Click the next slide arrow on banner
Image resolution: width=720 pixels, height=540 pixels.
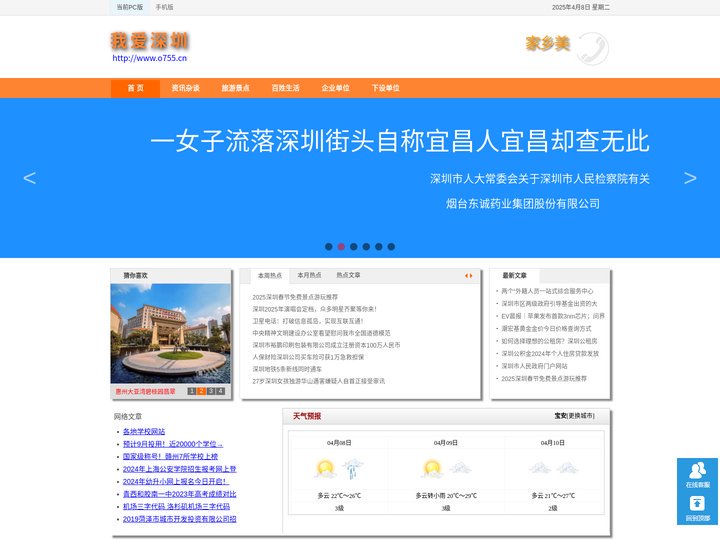click(690, 178)
